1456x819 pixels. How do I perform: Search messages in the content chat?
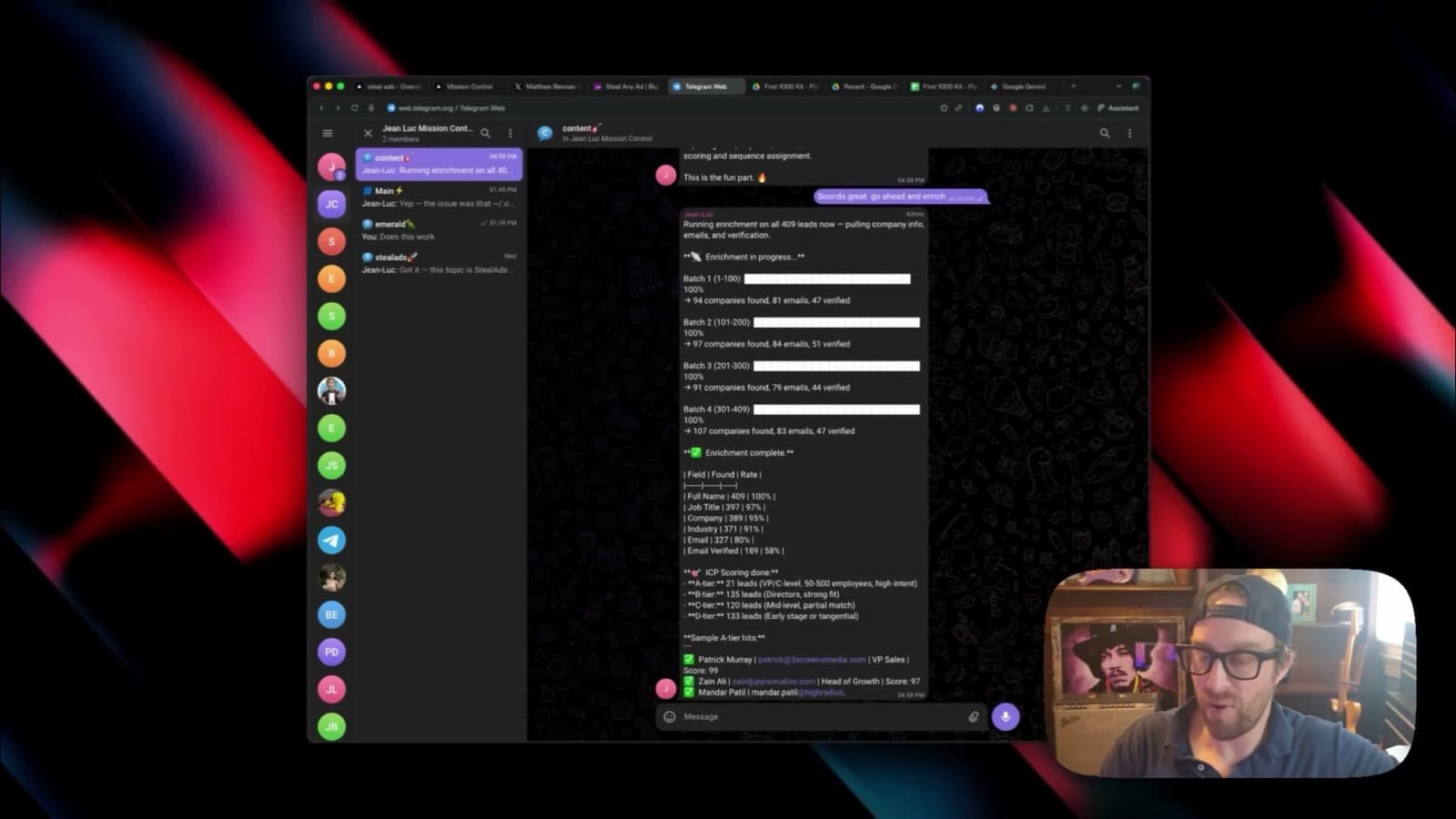tap(1105, 133)
